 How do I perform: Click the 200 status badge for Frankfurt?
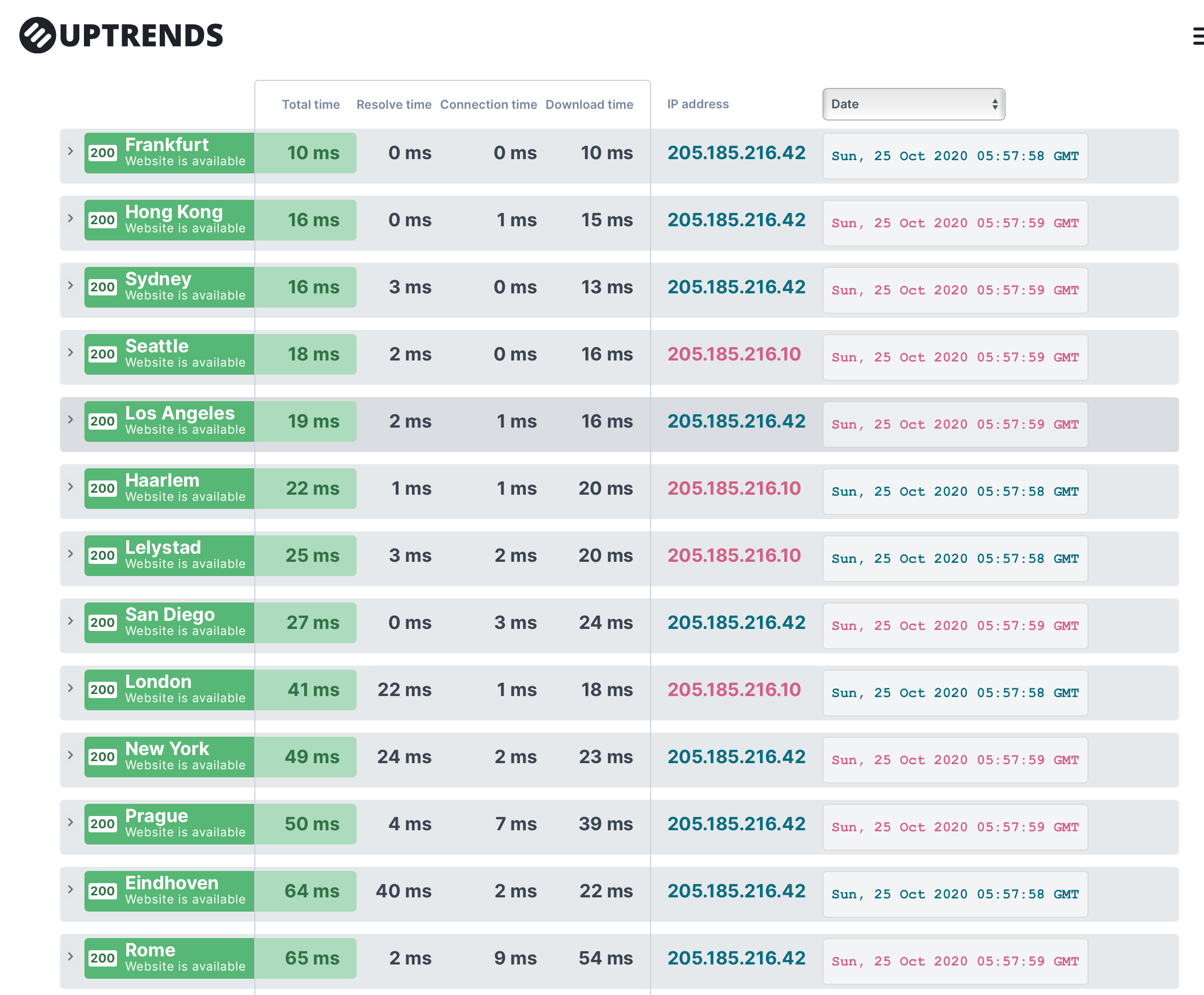pyautogui.click(x=103, y=153)
